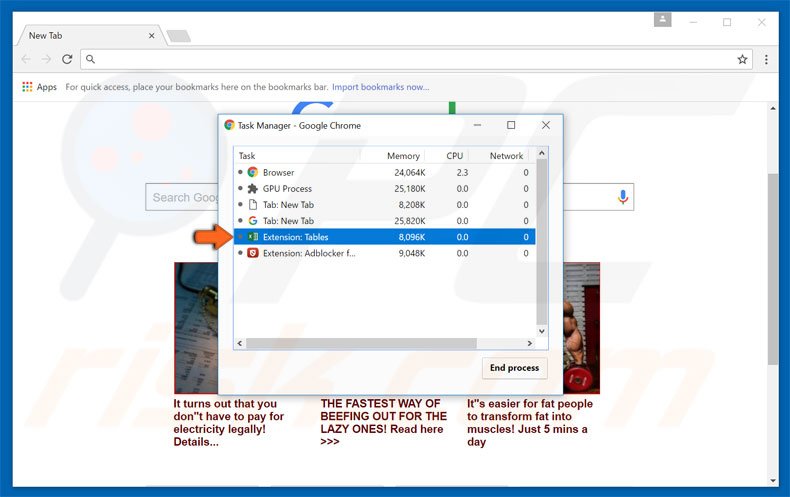Click the End process button
The width and height of the screenshot is (790, 497).
coord(514,368)
